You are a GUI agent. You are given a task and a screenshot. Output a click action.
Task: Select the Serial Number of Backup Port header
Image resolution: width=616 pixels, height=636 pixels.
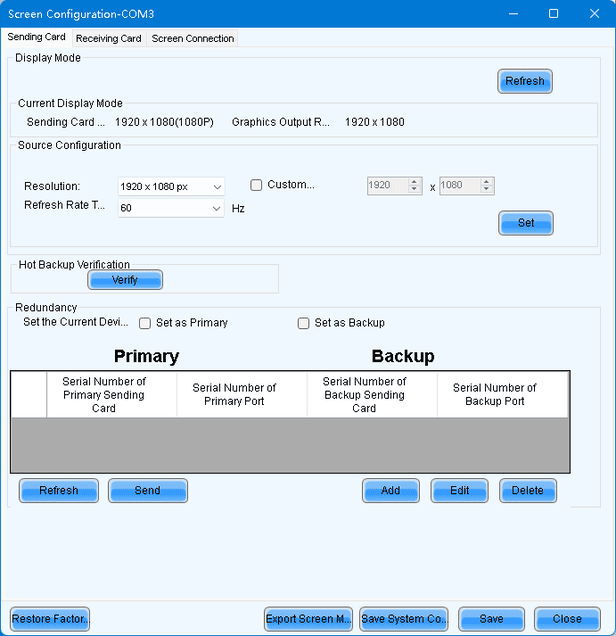pyautogui.click(x=502, y=395)
